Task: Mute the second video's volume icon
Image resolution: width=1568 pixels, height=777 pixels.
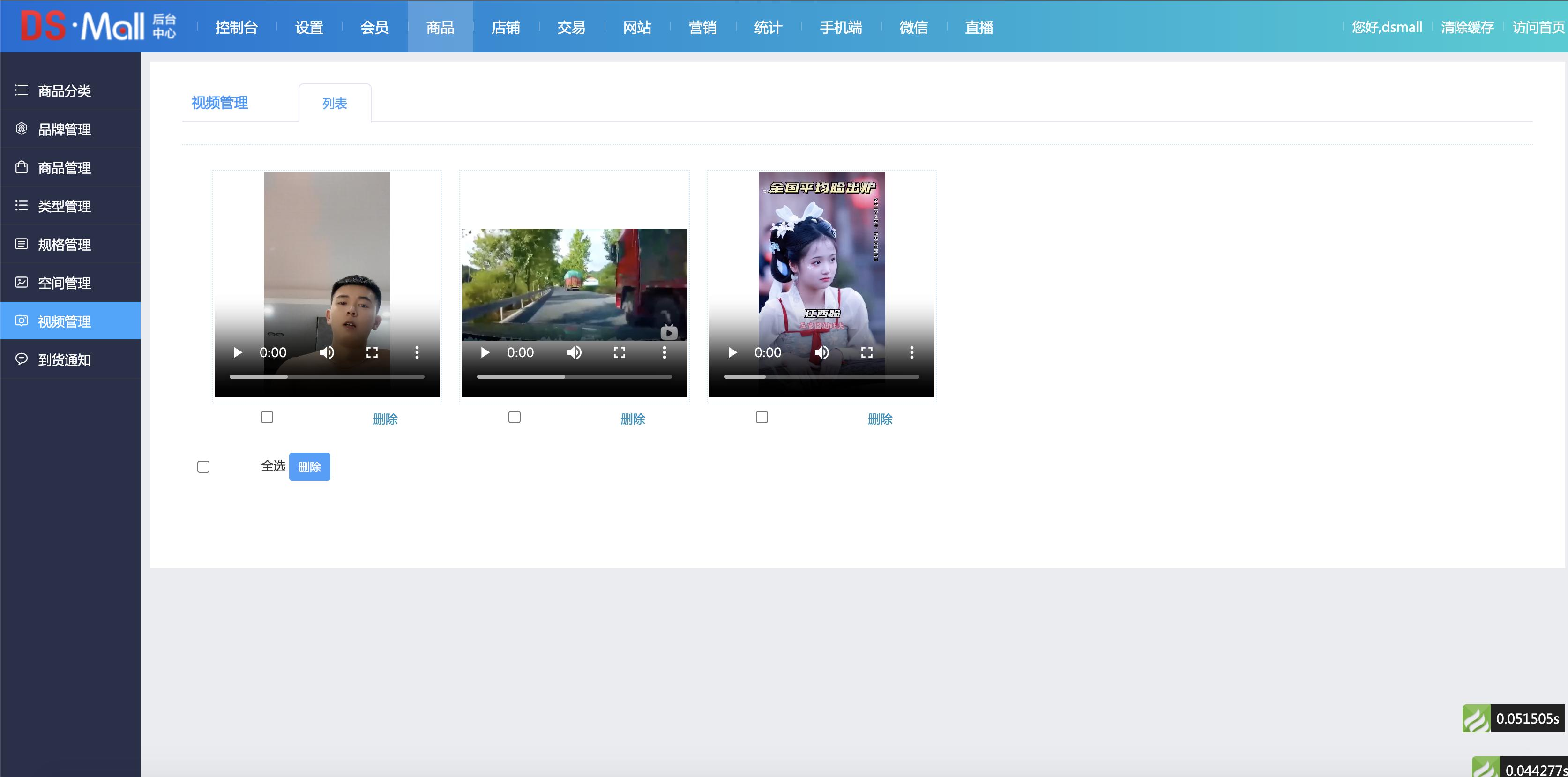Action: [574, 352]
